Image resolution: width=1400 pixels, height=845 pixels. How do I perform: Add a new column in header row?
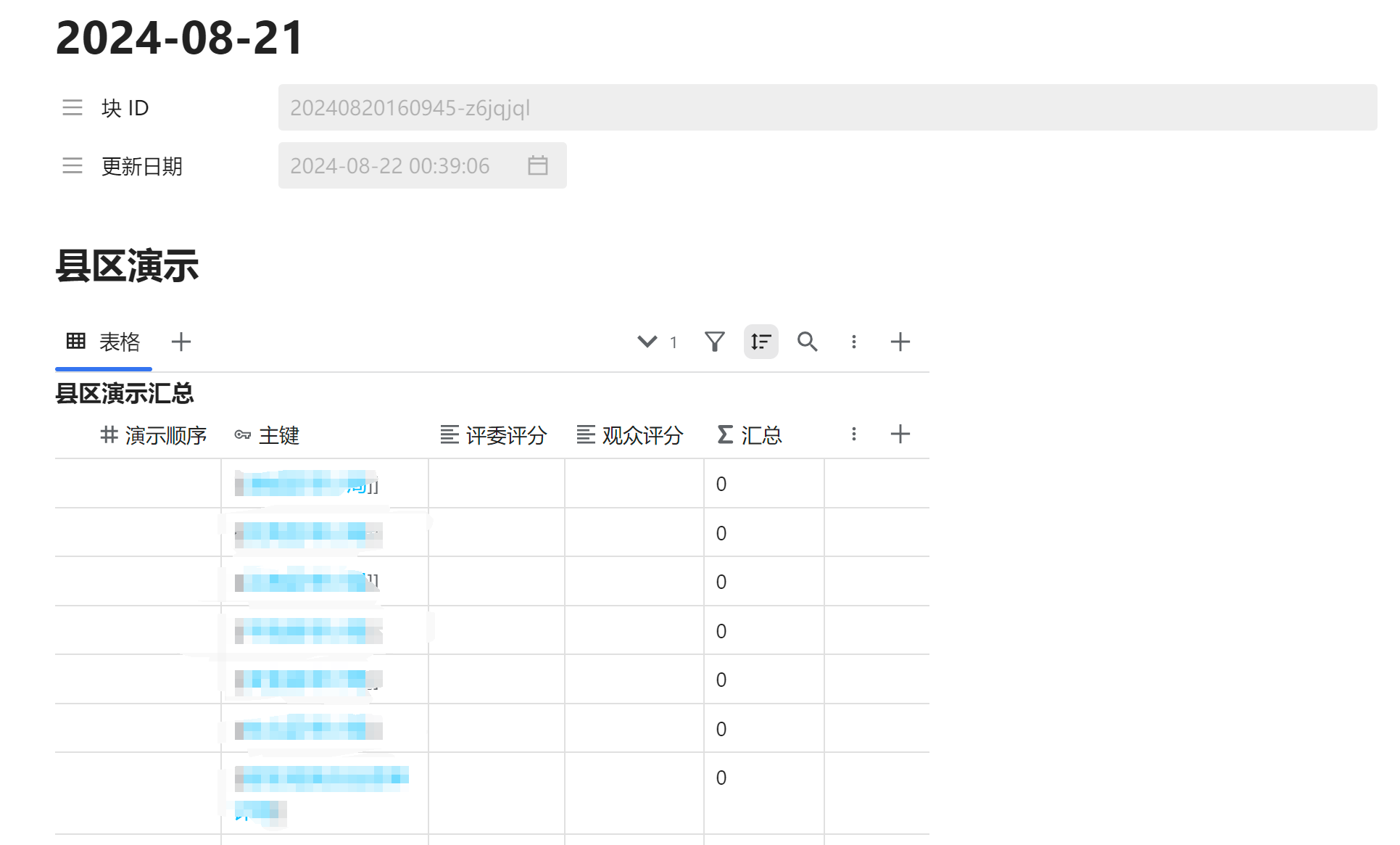click(x=900, y=434)
